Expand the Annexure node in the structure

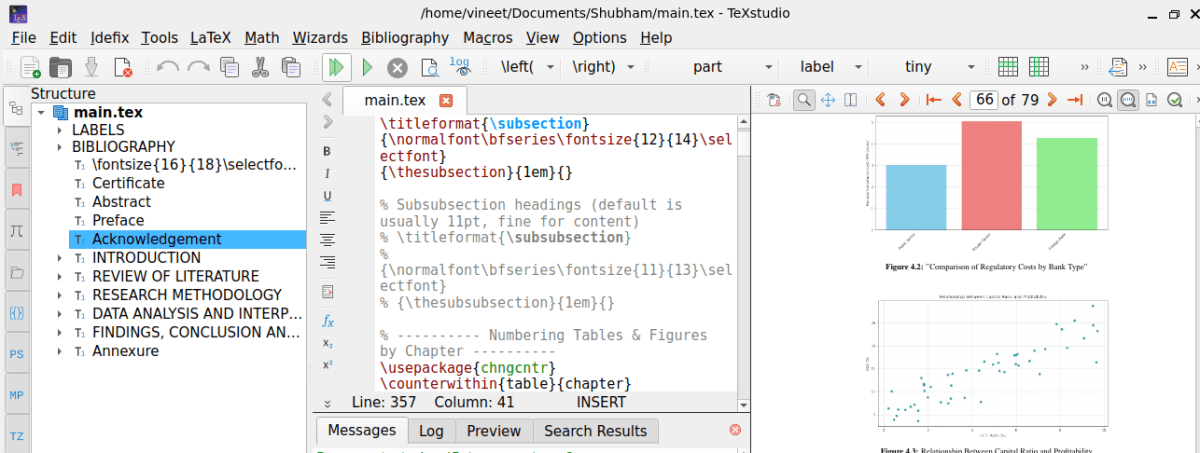click(60, 351)
